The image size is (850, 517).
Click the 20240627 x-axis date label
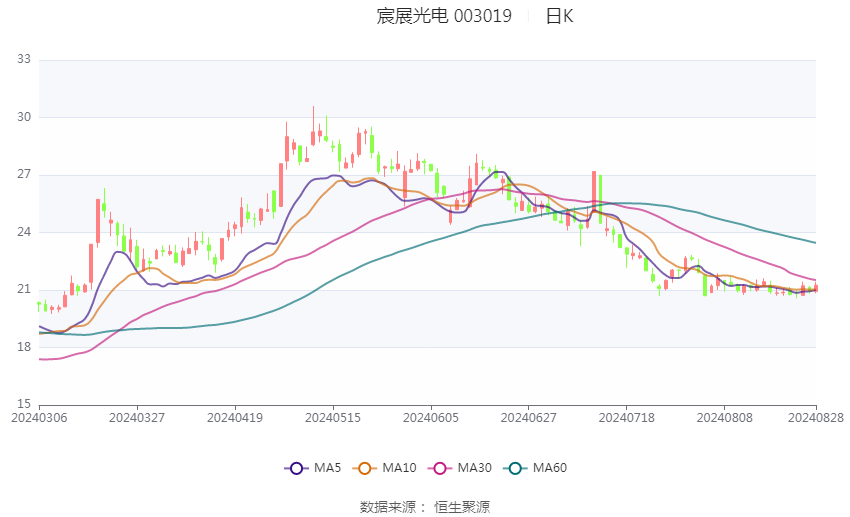click(x=529, y=418)
